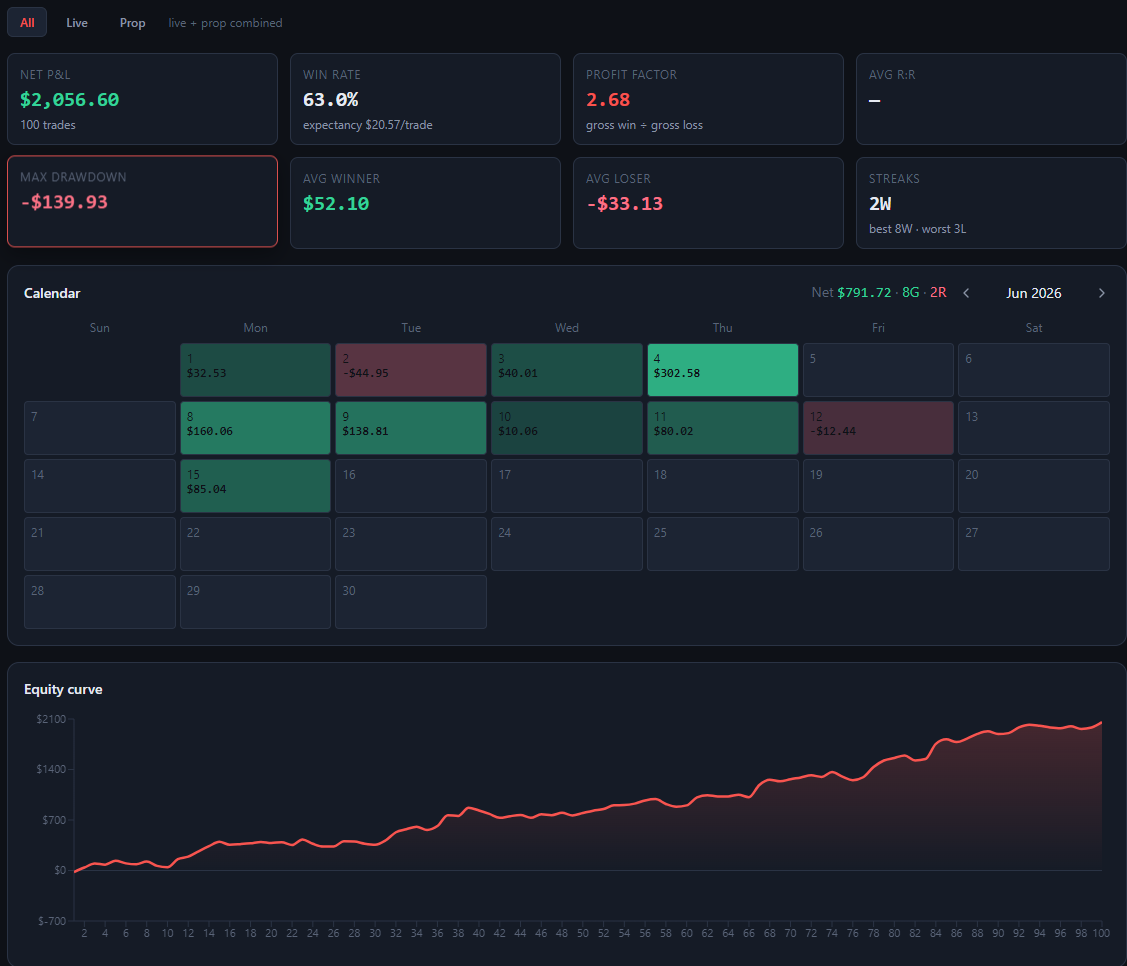Select calendar day 28
Screen dimensions: 1127x966
tap(100, 602)
